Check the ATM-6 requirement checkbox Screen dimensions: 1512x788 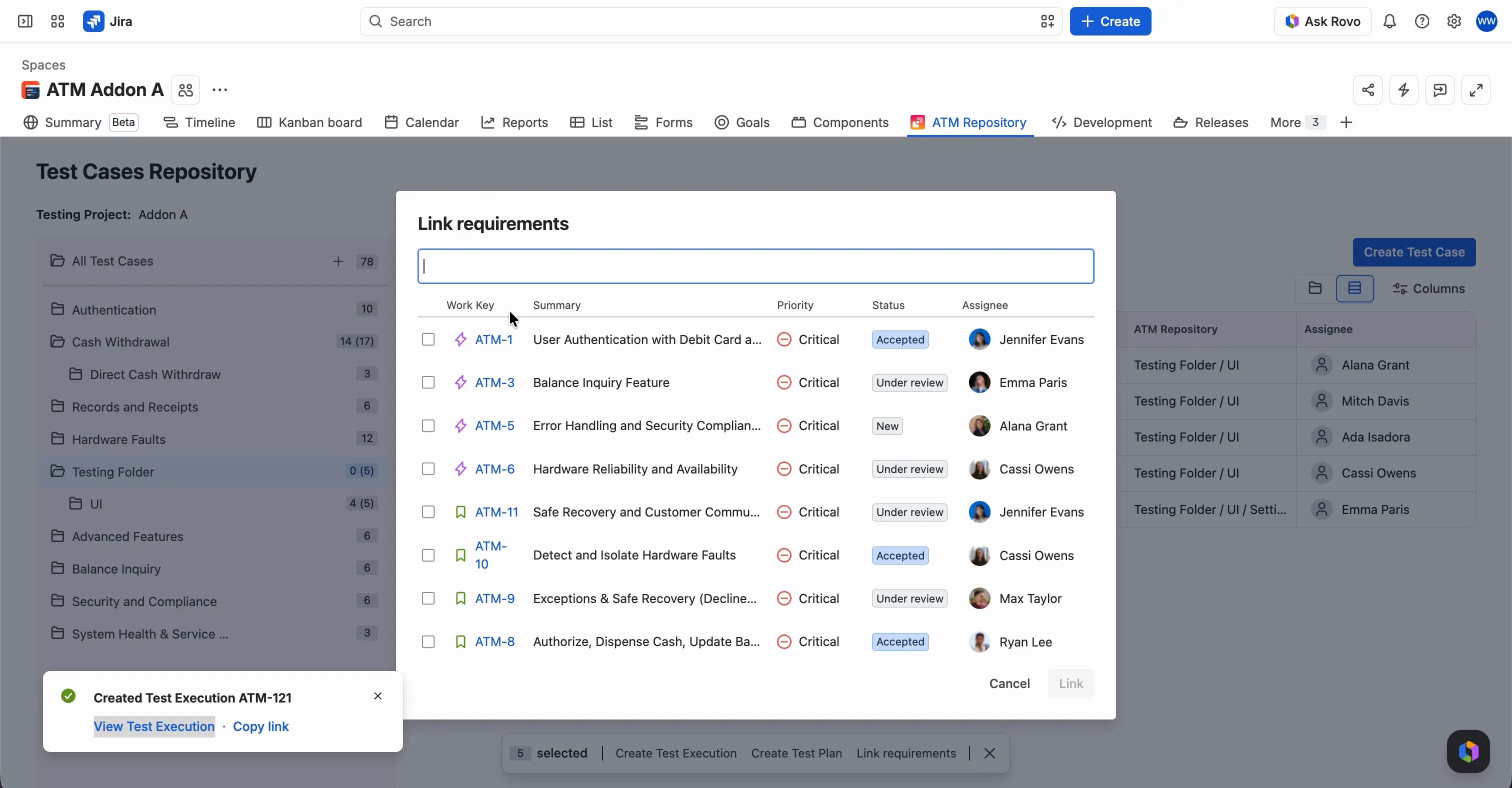pyautogui.click(x=428, y=469)
